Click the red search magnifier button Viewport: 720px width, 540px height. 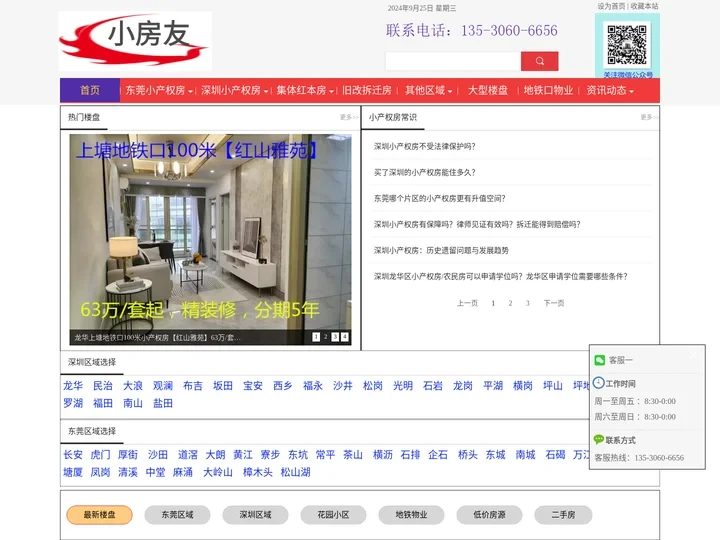[540, 61]
